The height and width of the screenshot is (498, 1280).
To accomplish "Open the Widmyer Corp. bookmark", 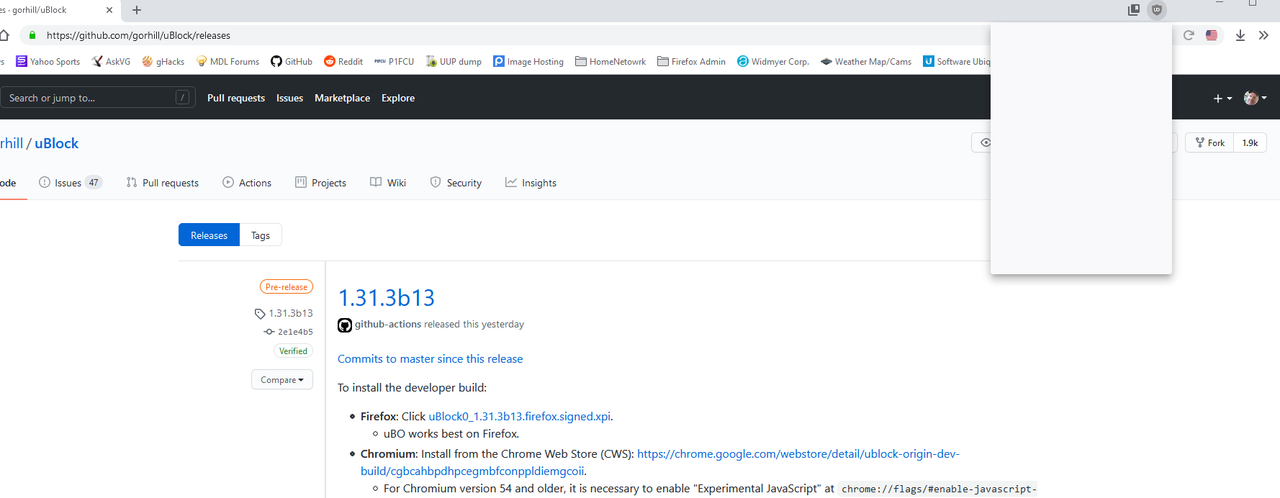I will [x=773, y=61].
